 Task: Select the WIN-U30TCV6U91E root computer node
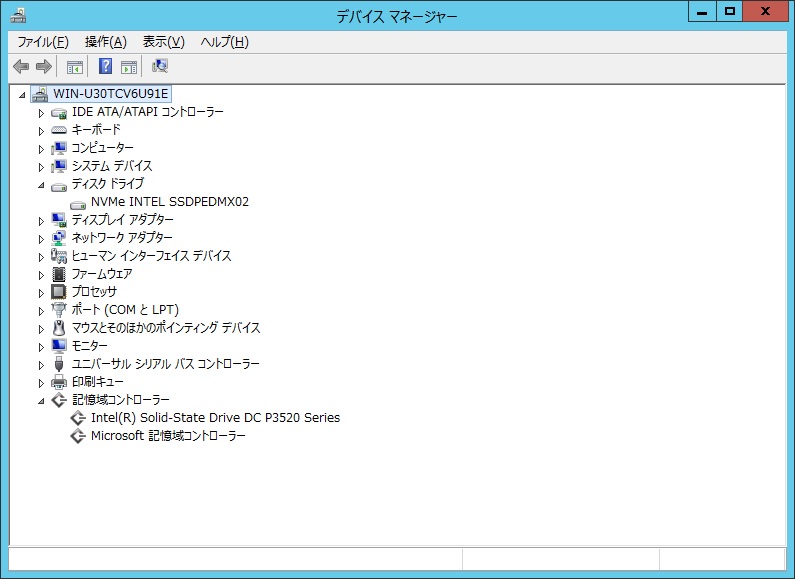tap(110, 94)
